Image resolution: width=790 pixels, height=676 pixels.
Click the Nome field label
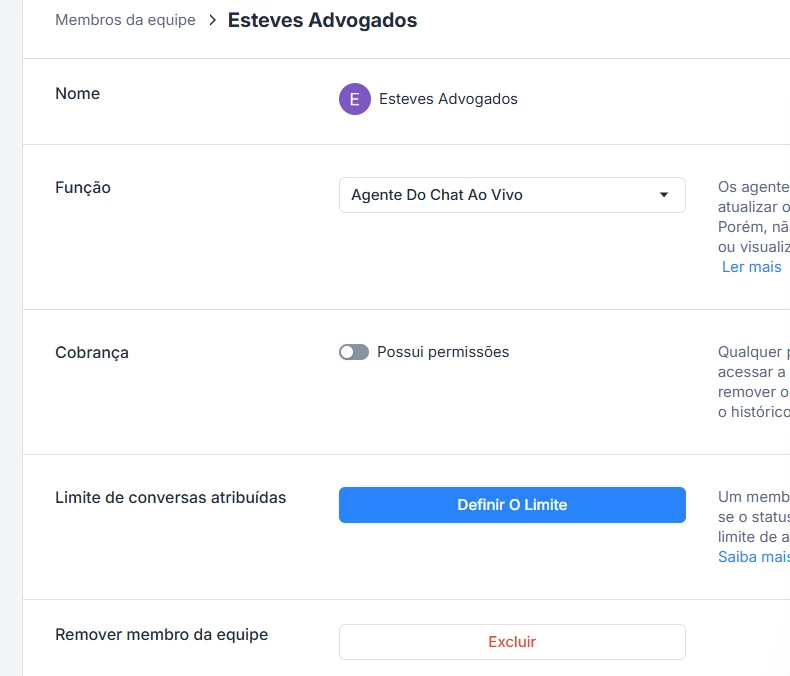[x=78, y=94]
